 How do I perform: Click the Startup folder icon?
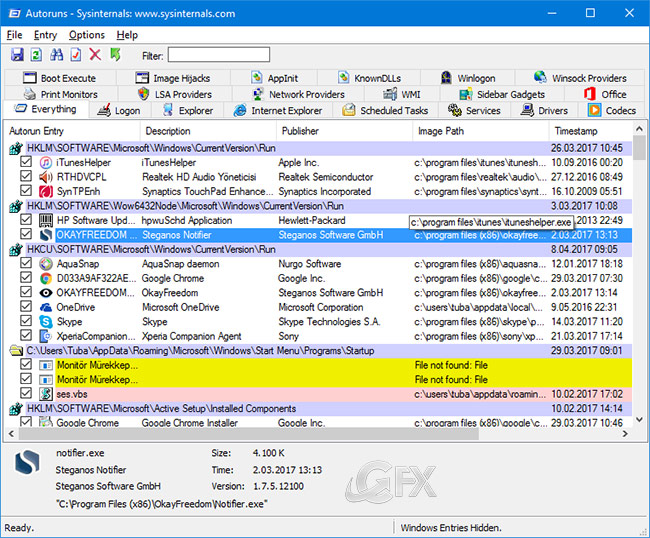(16, 351)
